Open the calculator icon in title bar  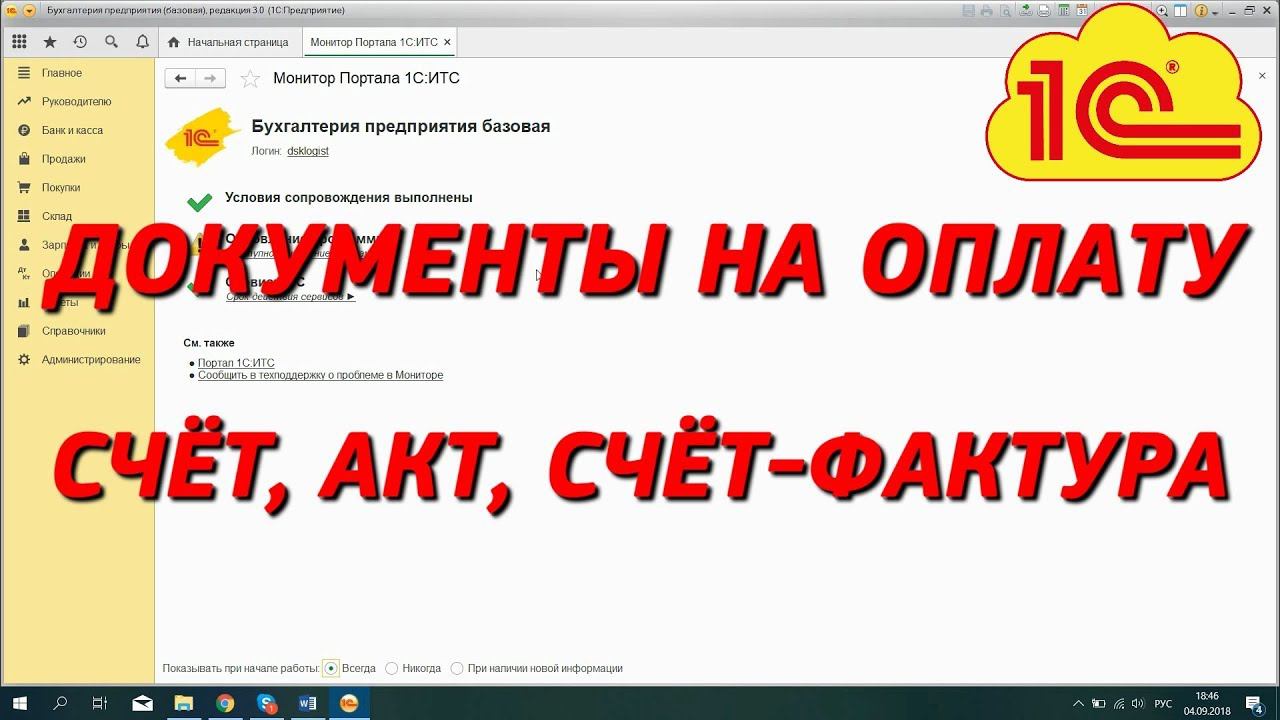(1064, 11)
